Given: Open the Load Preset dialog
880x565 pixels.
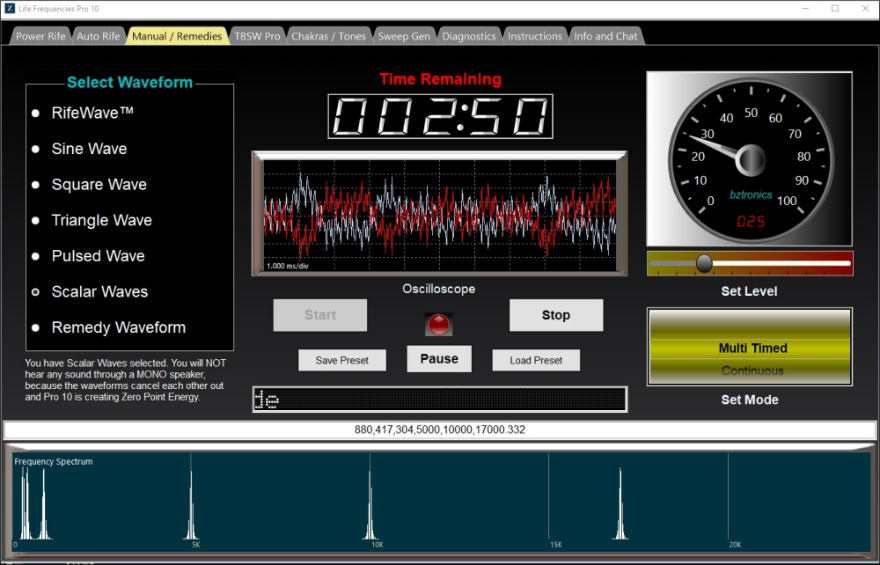Looking at the screenshot, I should [x=536, y=360].
